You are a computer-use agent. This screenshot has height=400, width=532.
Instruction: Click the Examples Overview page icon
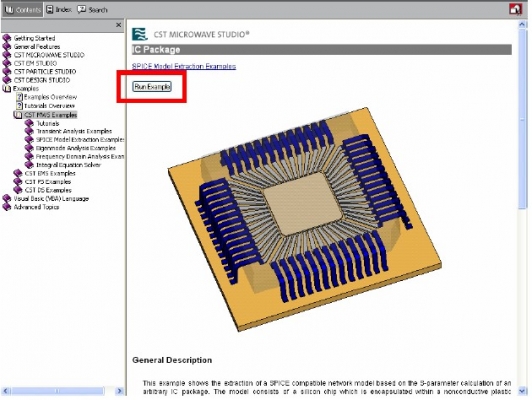pyautogui.click(x=19, y=97)
